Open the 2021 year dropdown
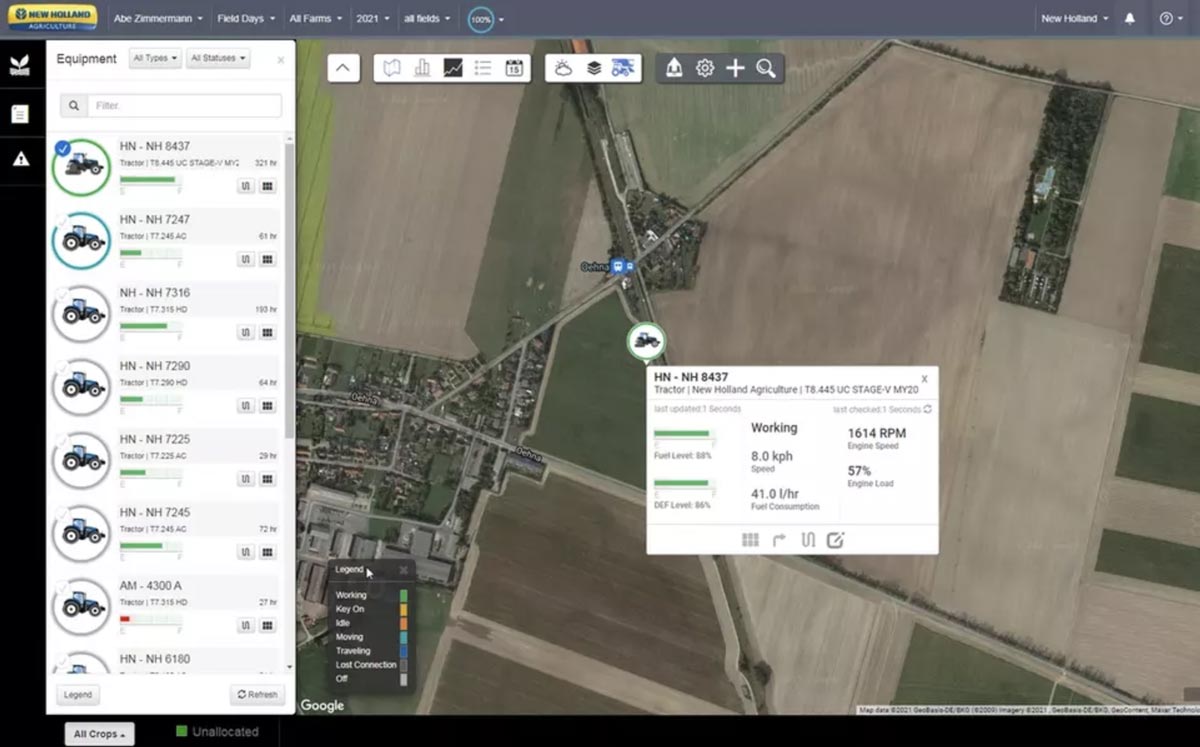The image size is (1200, 747). click(x=374, y=18)
